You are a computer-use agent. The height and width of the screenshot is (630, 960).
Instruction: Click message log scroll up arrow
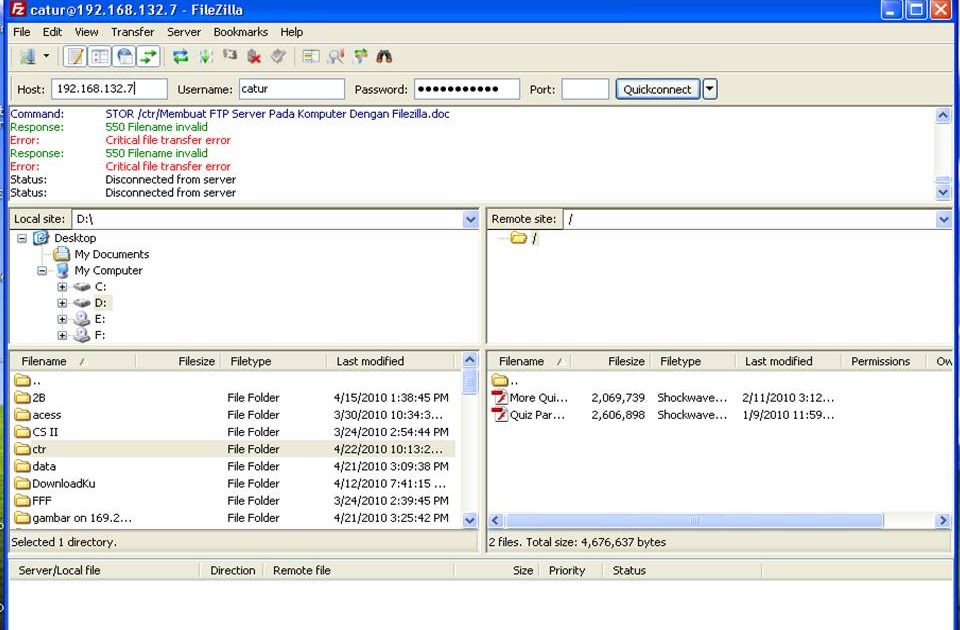[x=943, y=115]
